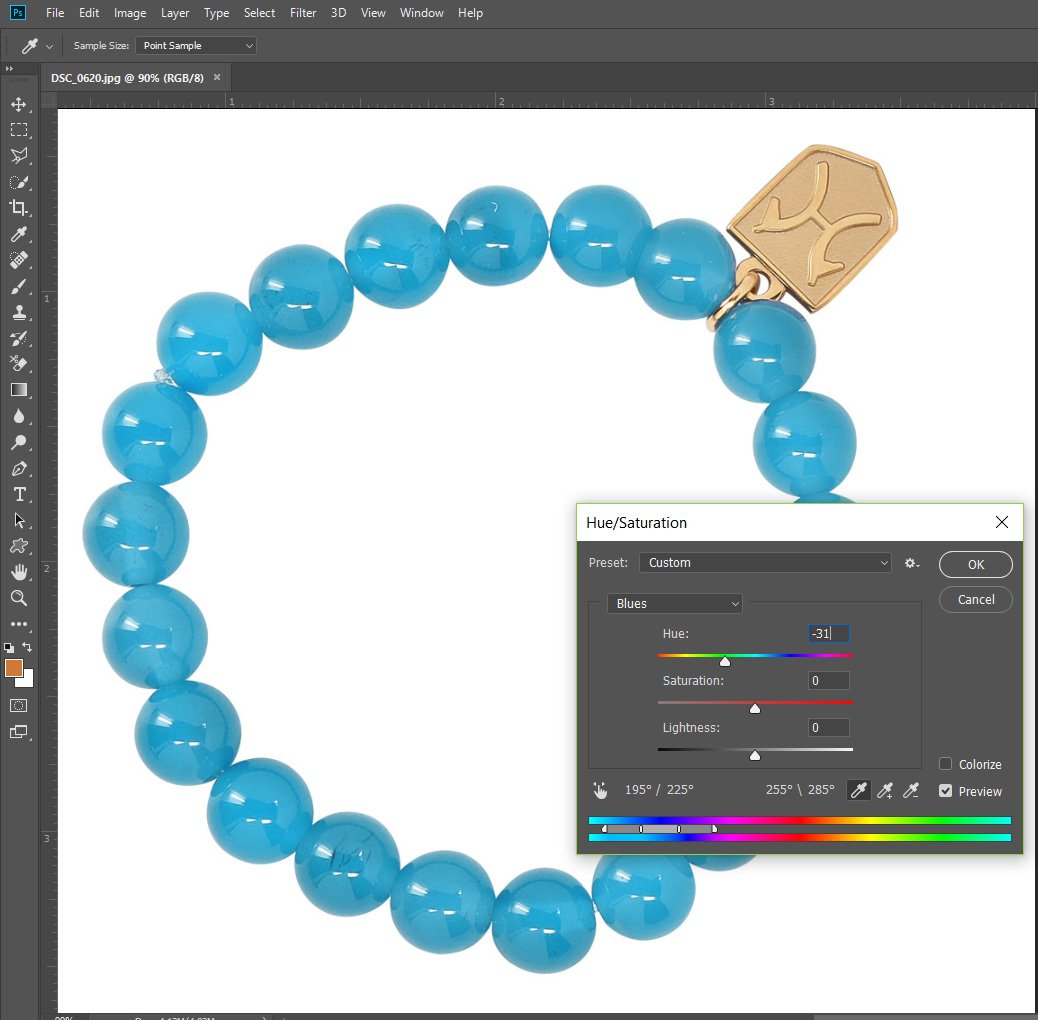Screen dimensions: 1038x1020
Task: Click the foreground color swatch
Action: 13,668
